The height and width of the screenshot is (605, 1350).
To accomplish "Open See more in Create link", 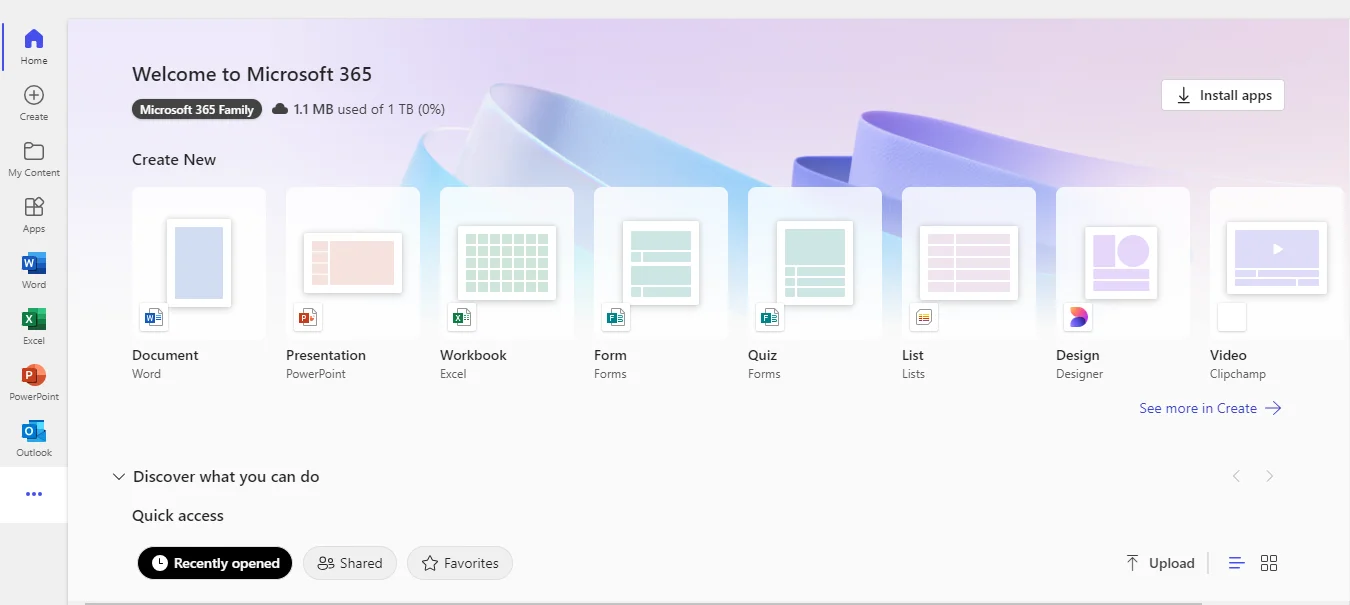I will point(1211,408).
